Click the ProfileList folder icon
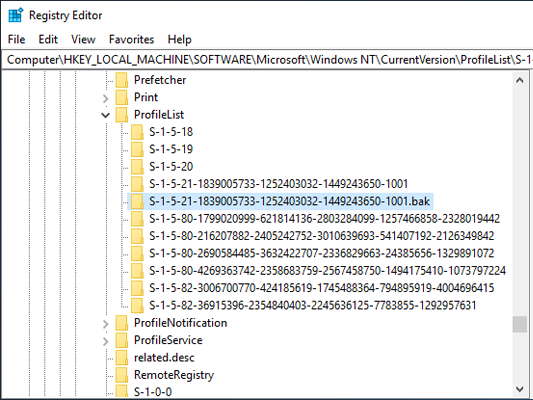 coord(122,115)
